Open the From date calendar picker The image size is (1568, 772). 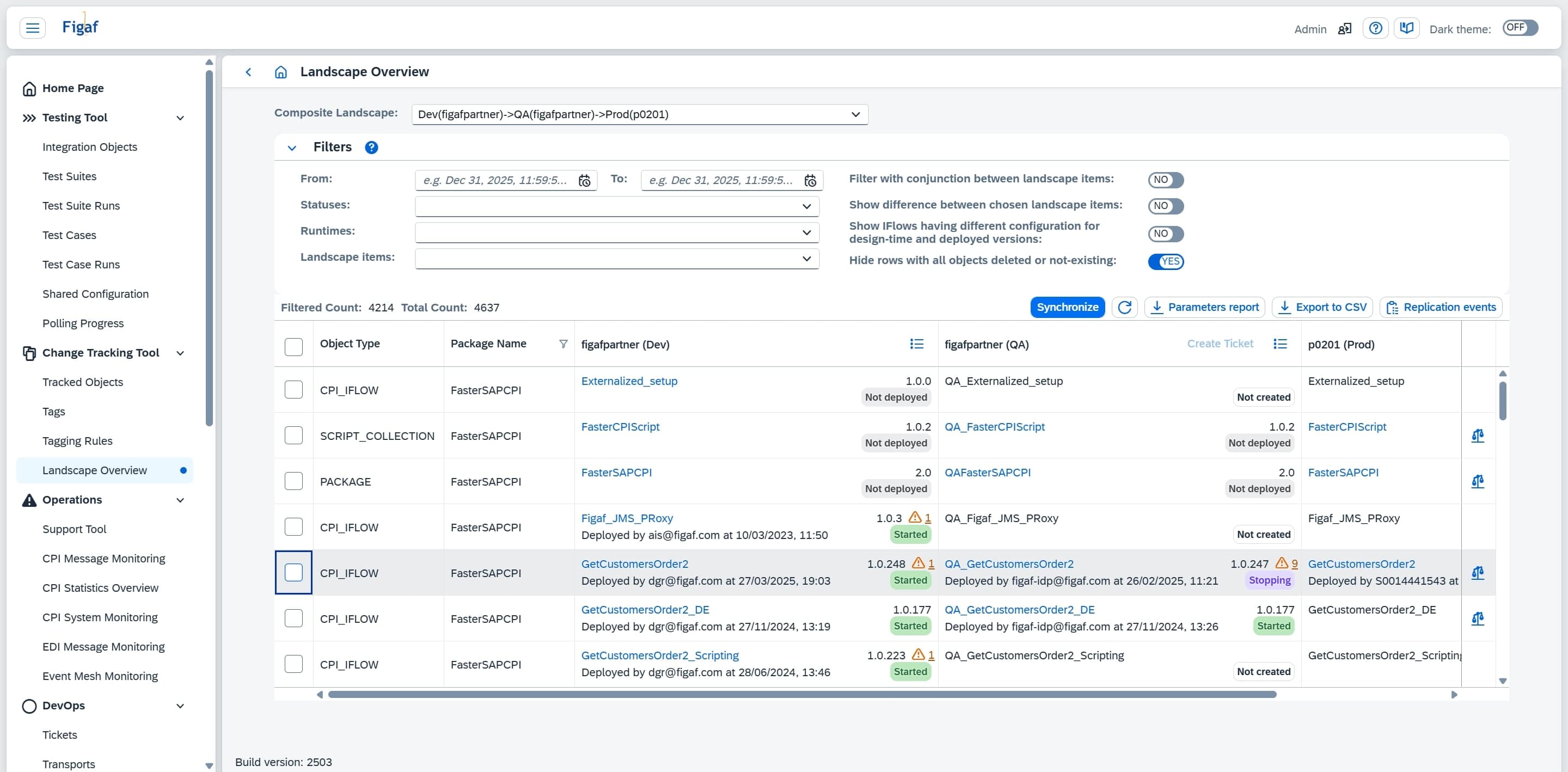click(584, 180)
